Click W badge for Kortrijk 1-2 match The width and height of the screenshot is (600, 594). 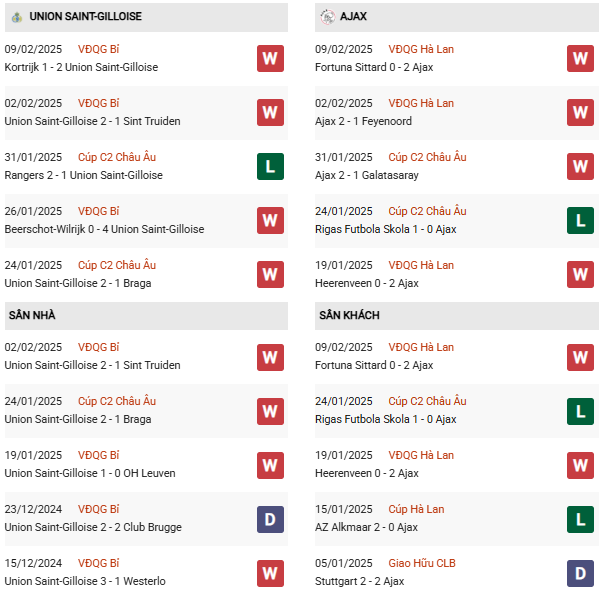coord(269,58)
